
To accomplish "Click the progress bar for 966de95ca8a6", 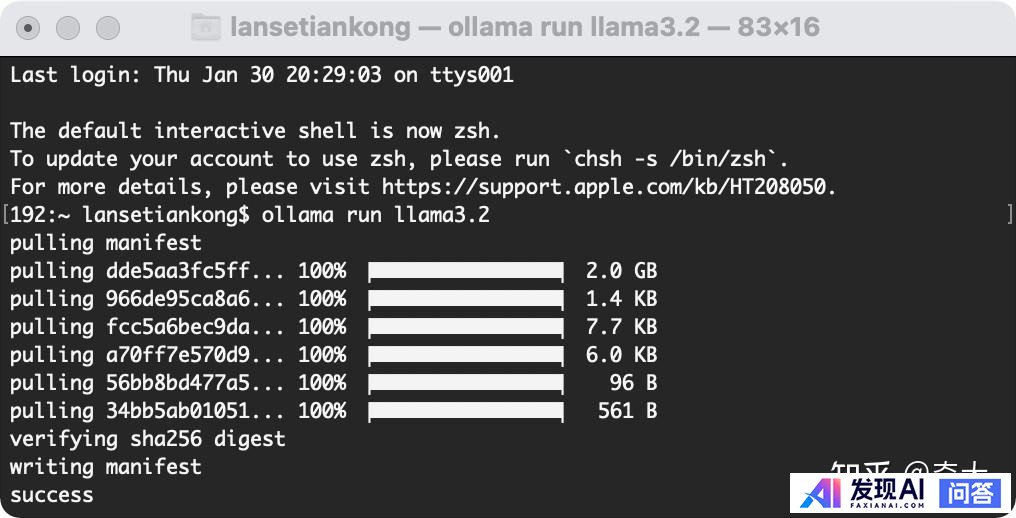I will [465, 299].
